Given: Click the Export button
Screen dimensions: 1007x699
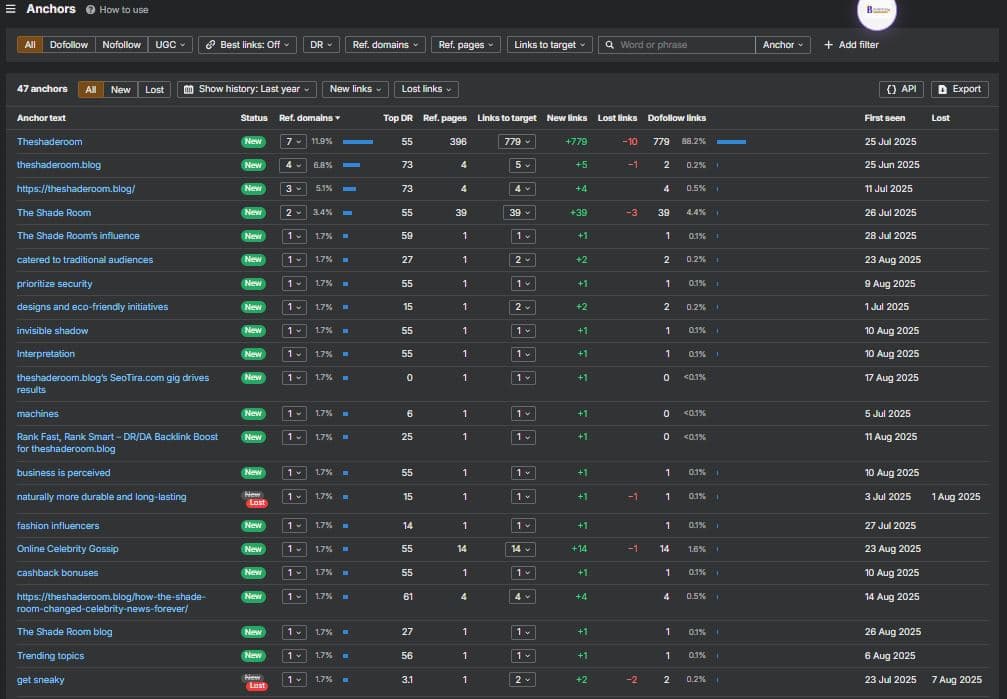Looking at the screenshot, I should tap(959, 89).
